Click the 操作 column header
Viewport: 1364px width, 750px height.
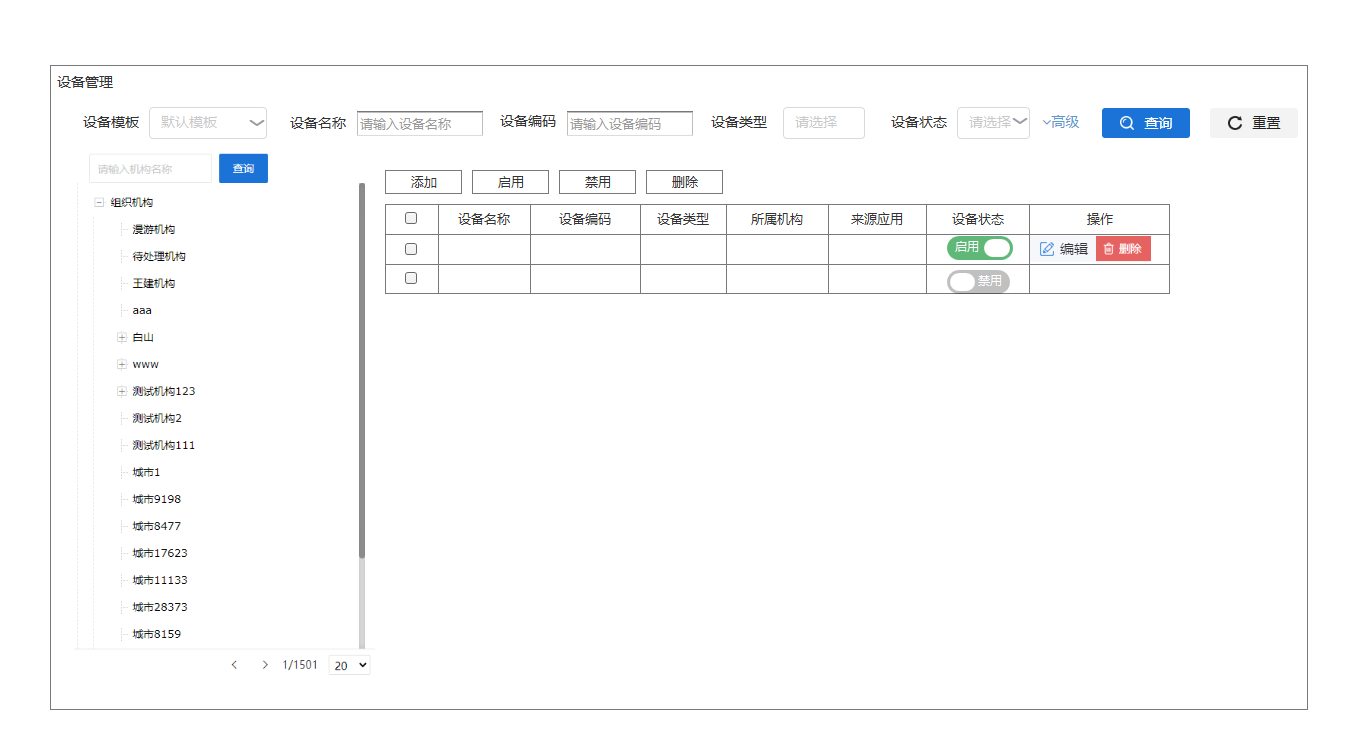[x=1100, y=219]
